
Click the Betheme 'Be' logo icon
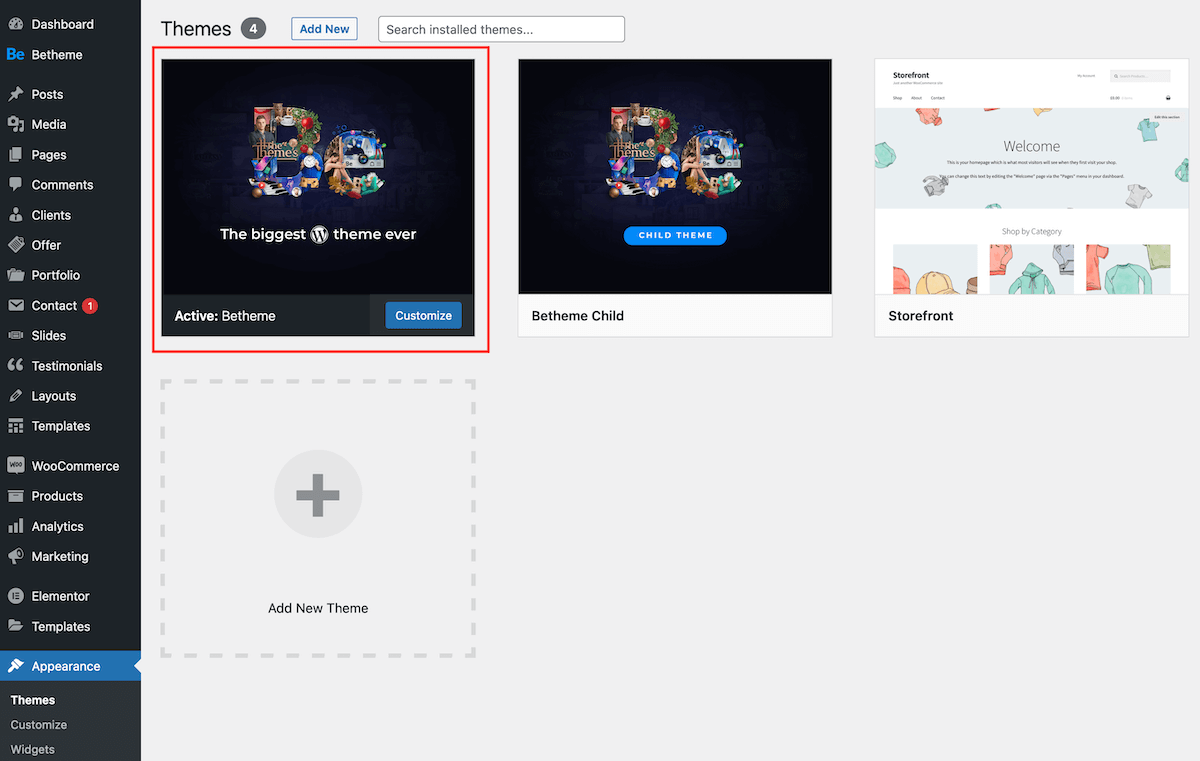click(x=15, y=55)
